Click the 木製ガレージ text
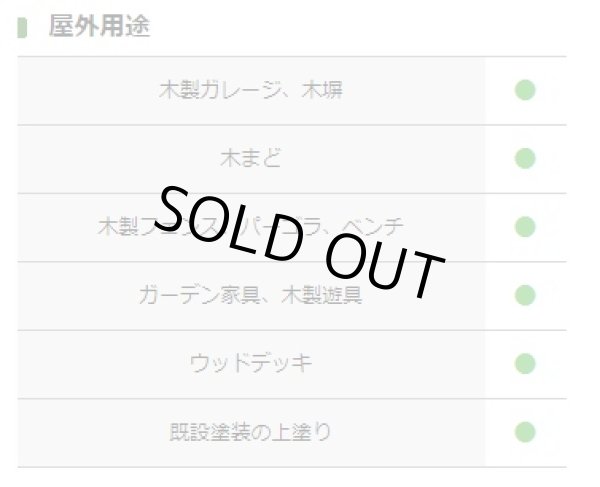The height and width of the screenshot is (487, 600). click(230, 91)
